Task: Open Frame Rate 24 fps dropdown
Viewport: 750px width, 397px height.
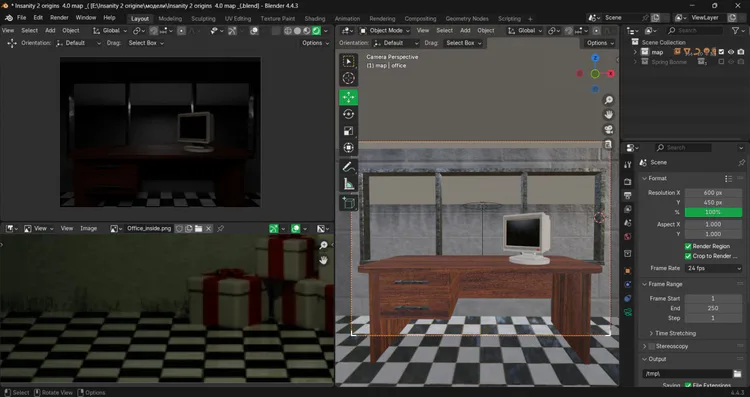Action: click(713, 268)
